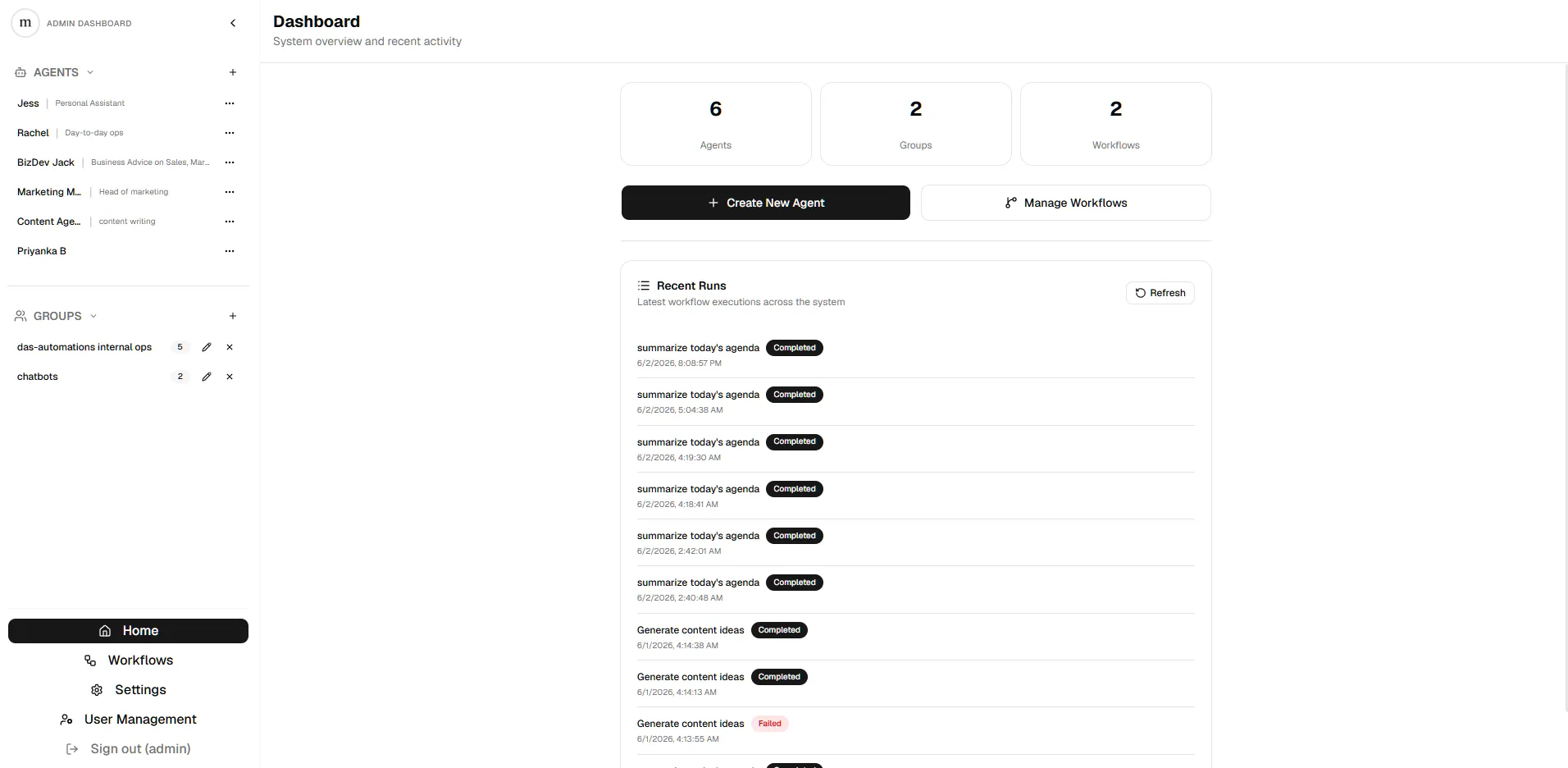The height and width of the screenshot is (768, 1568).
Task: Open the options menu for Jess
Action: [x=230, y=103]
